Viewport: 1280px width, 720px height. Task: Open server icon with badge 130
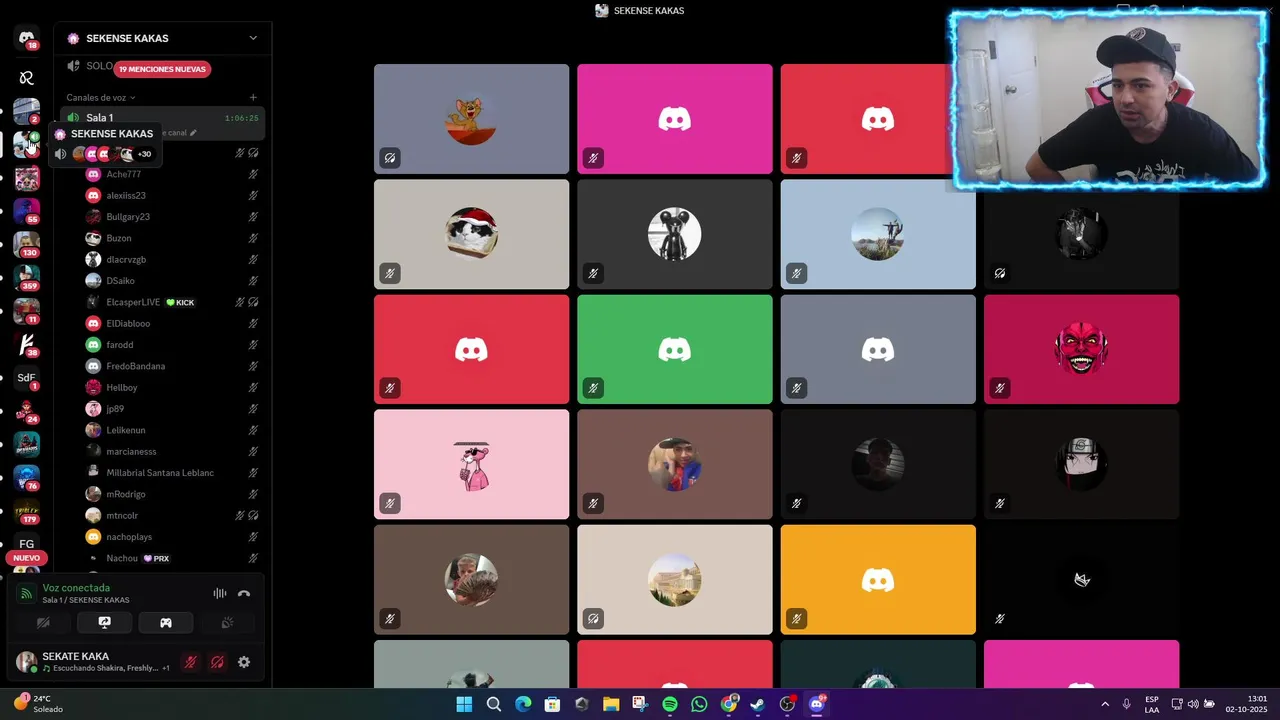pyautogui.click(x=27, y=245)
